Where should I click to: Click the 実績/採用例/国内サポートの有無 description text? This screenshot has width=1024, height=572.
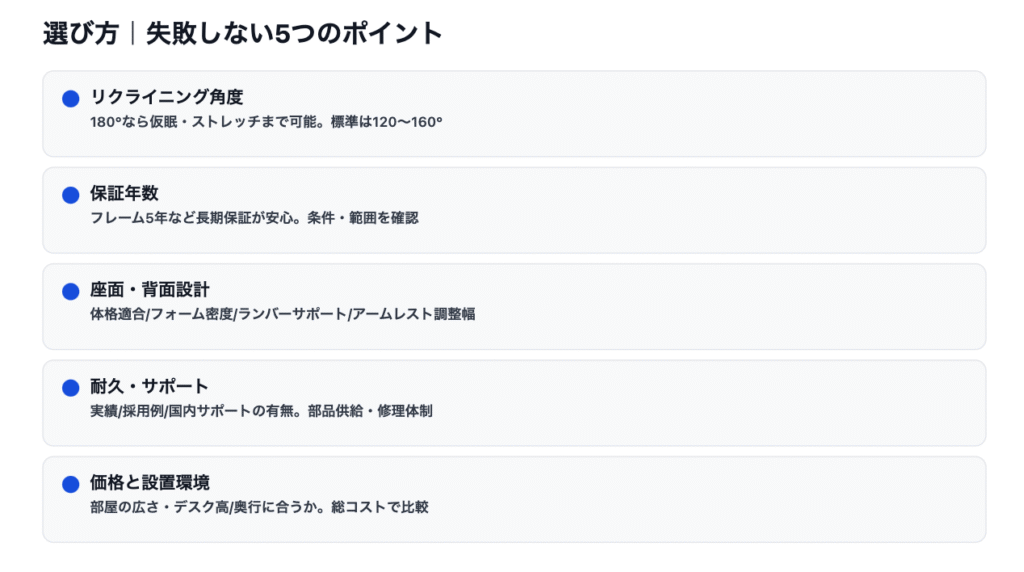coord(261,410)
